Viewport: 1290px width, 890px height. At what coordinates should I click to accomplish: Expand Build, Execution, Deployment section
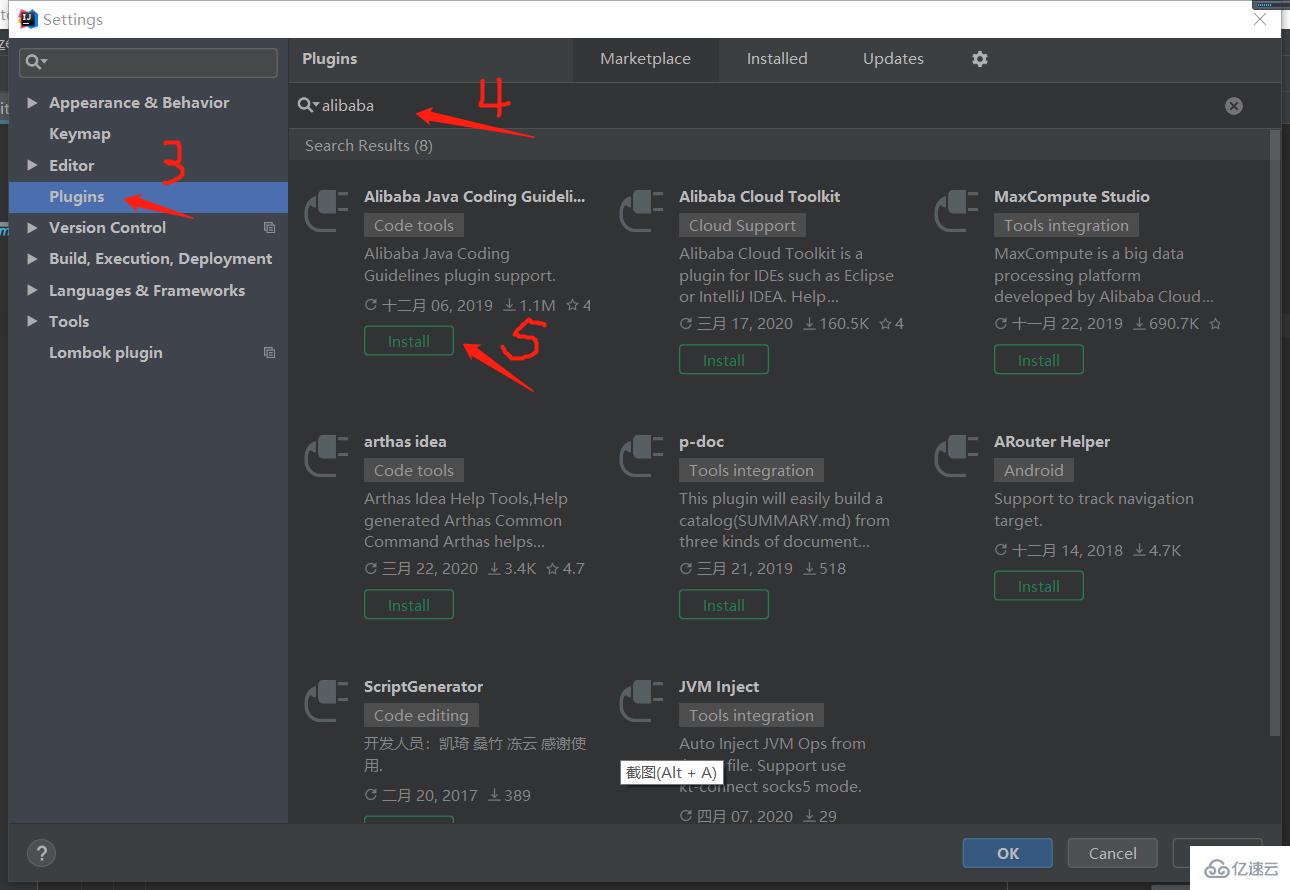(33, 259)
